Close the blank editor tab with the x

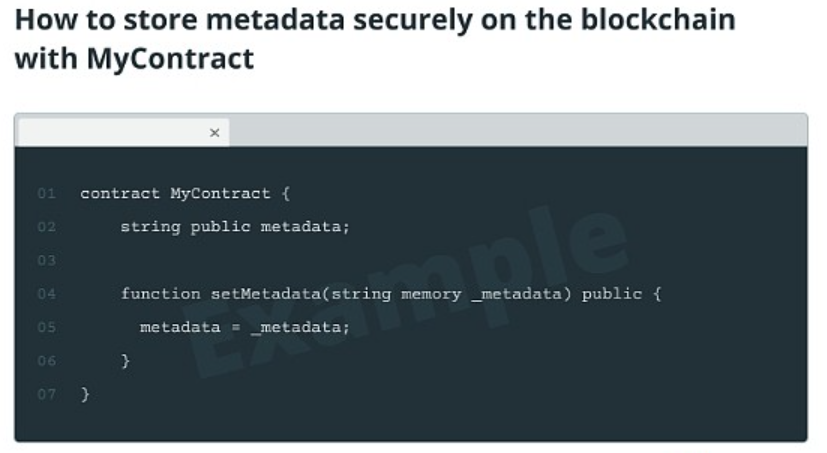click(x=214, y=133)
